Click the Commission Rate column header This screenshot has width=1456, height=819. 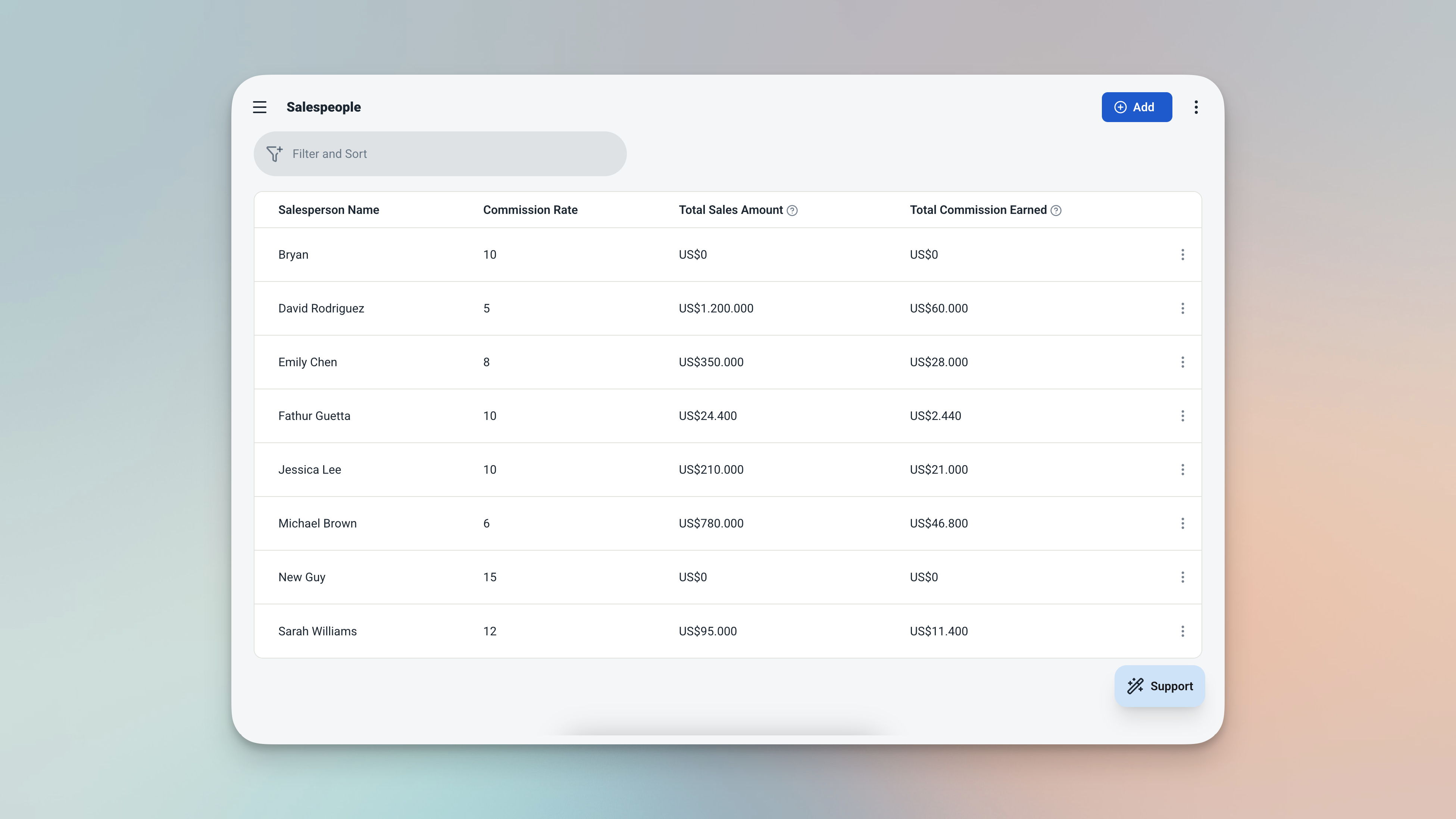tap(530, 210)
